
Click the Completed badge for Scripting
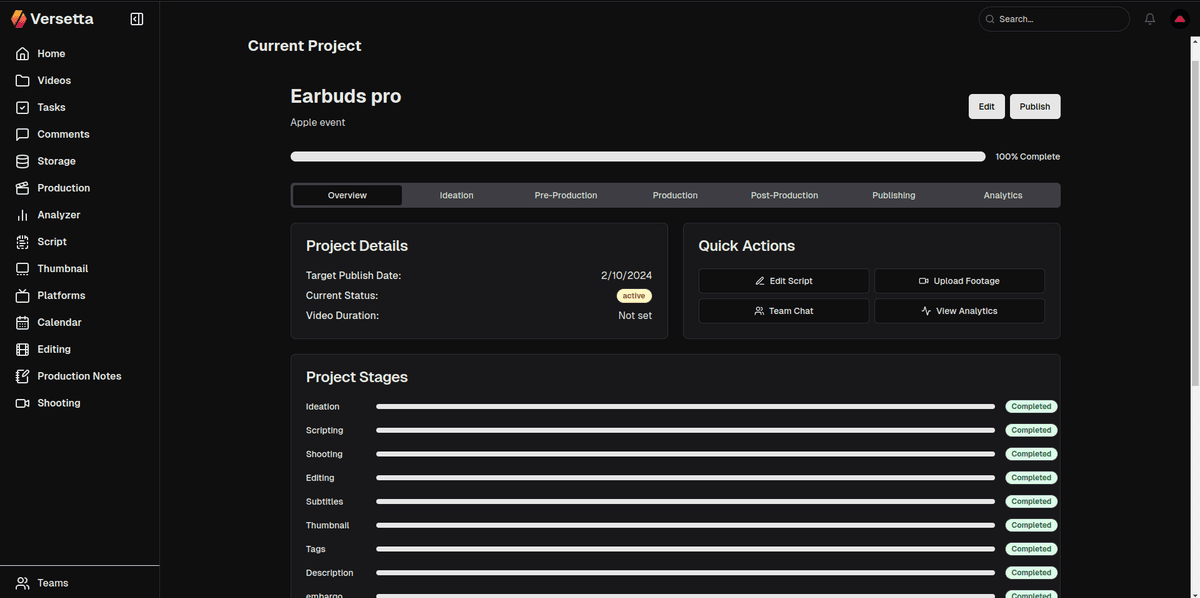[1031, 430]
